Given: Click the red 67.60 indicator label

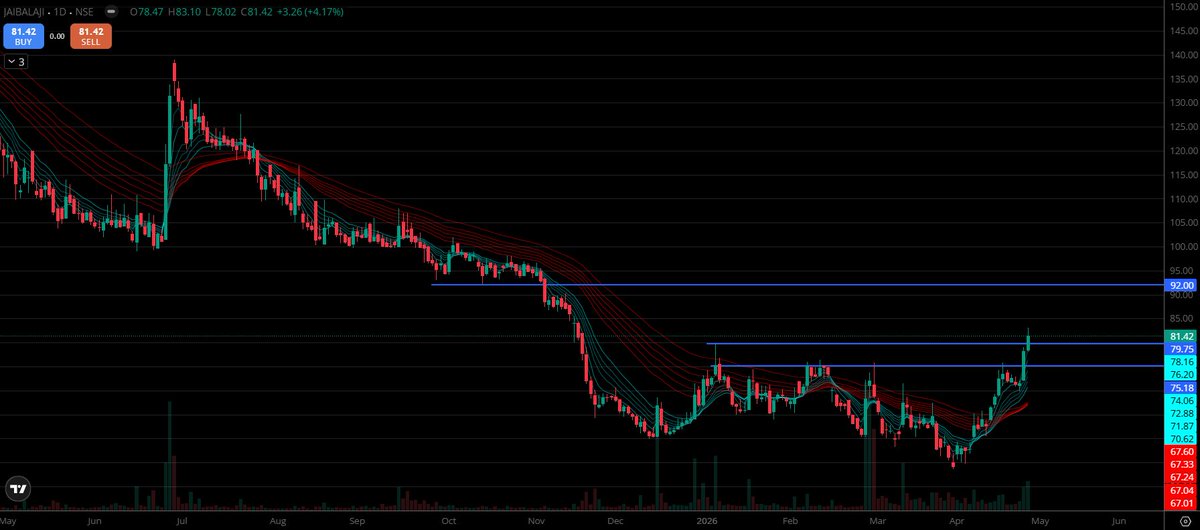Looking at the screenshot, I should tap(1181, 452).
